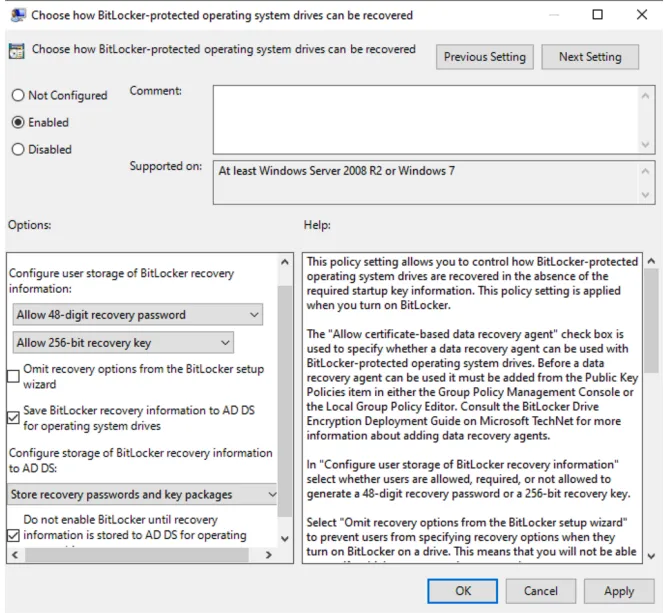Click the policy setting icon beside the heading

[17, 51]
